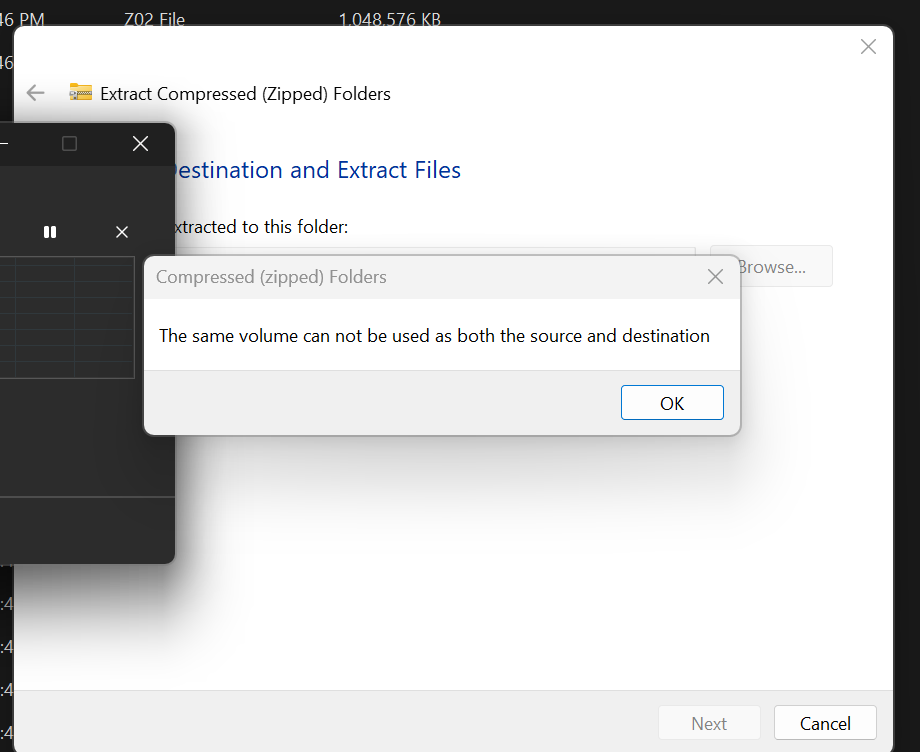Cancel the transfer with the small X icon
The image size is (920, 752).
coord(122,232)
